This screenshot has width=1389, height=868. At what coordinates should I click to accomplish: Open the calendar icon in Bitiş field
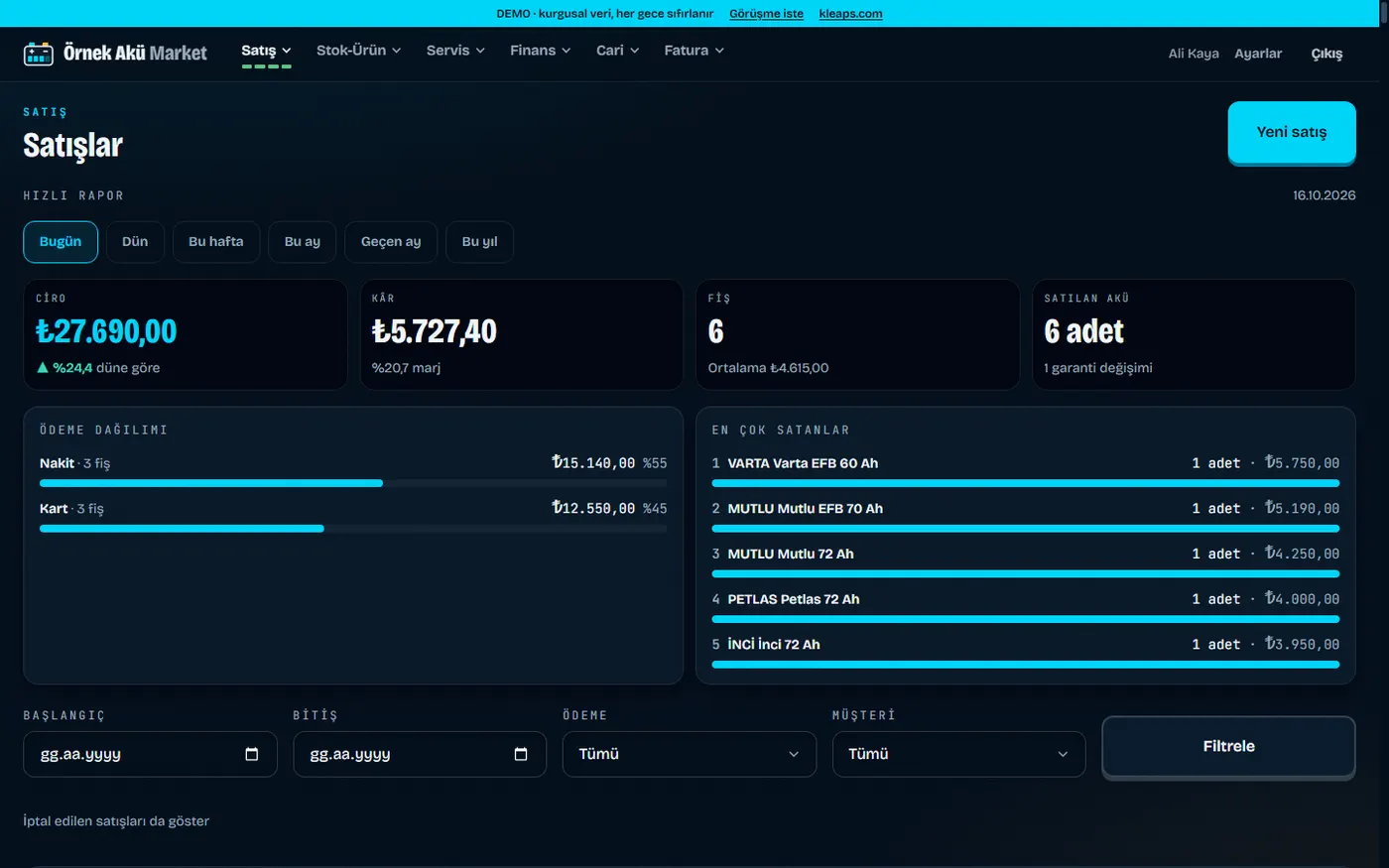pyautogui.click(x=521, y=754)
